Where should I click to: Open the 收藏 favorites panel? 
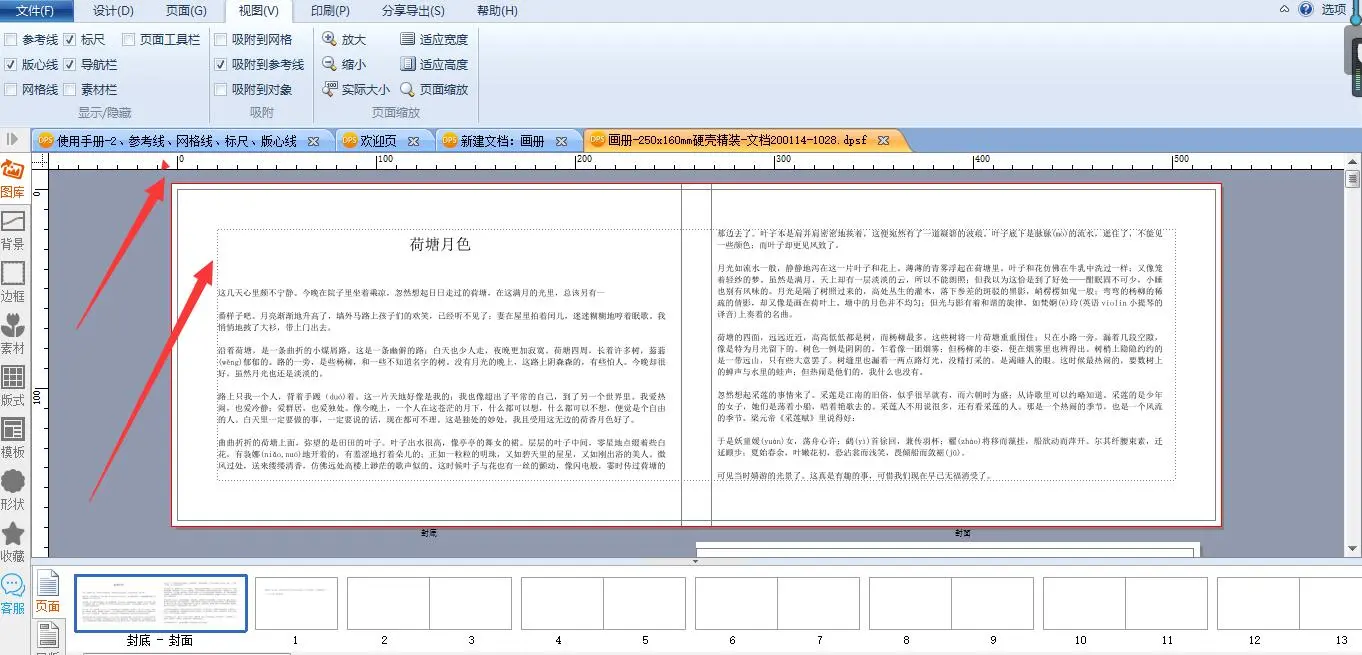(x=13, y=541)
